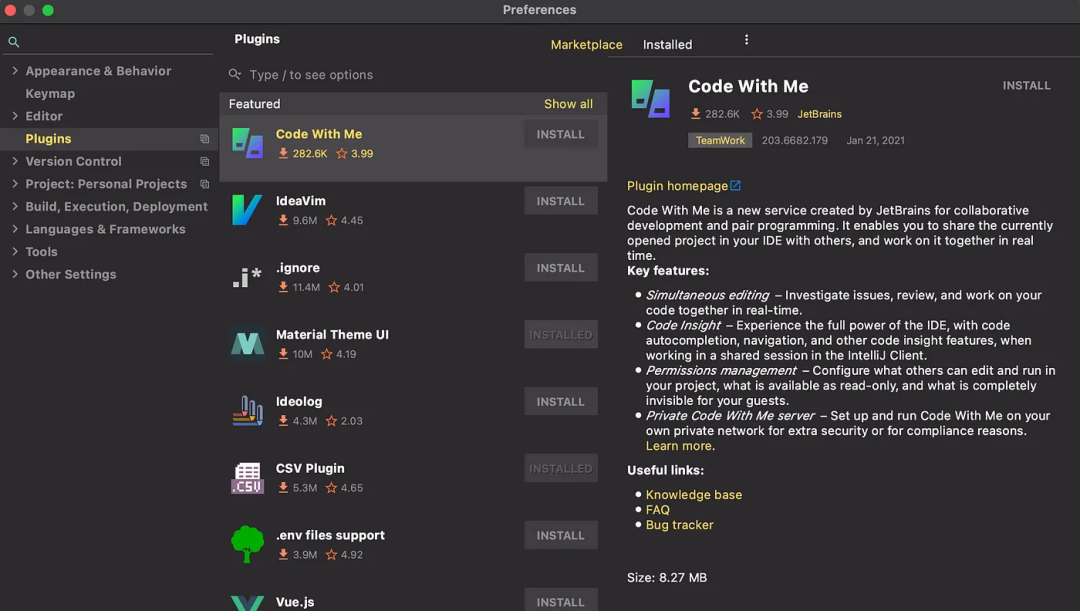Expand the Other Settings node
The image size is (1080, 611).
(15, 274)
